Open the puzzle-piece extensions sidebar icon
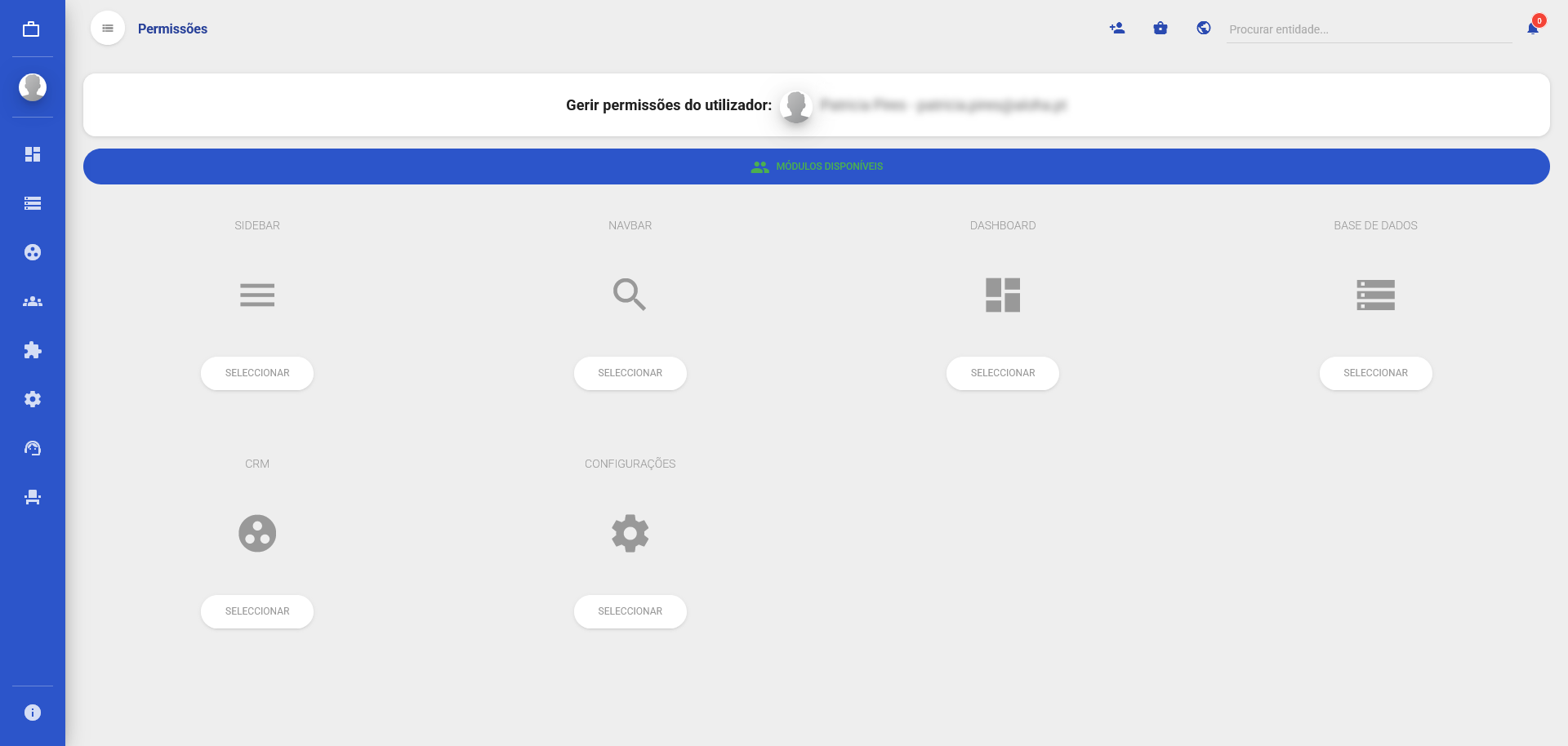Screen dimensions: 1568x746 pos(33,350)
